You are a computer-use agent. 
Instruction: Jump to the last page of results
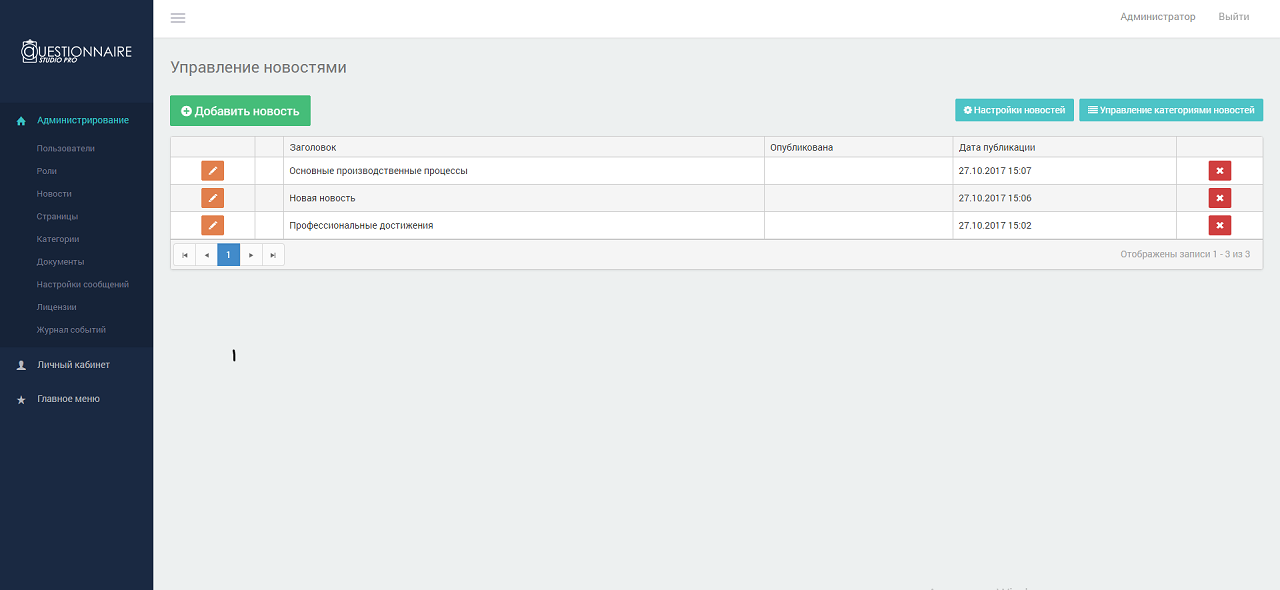click(273, 255)
